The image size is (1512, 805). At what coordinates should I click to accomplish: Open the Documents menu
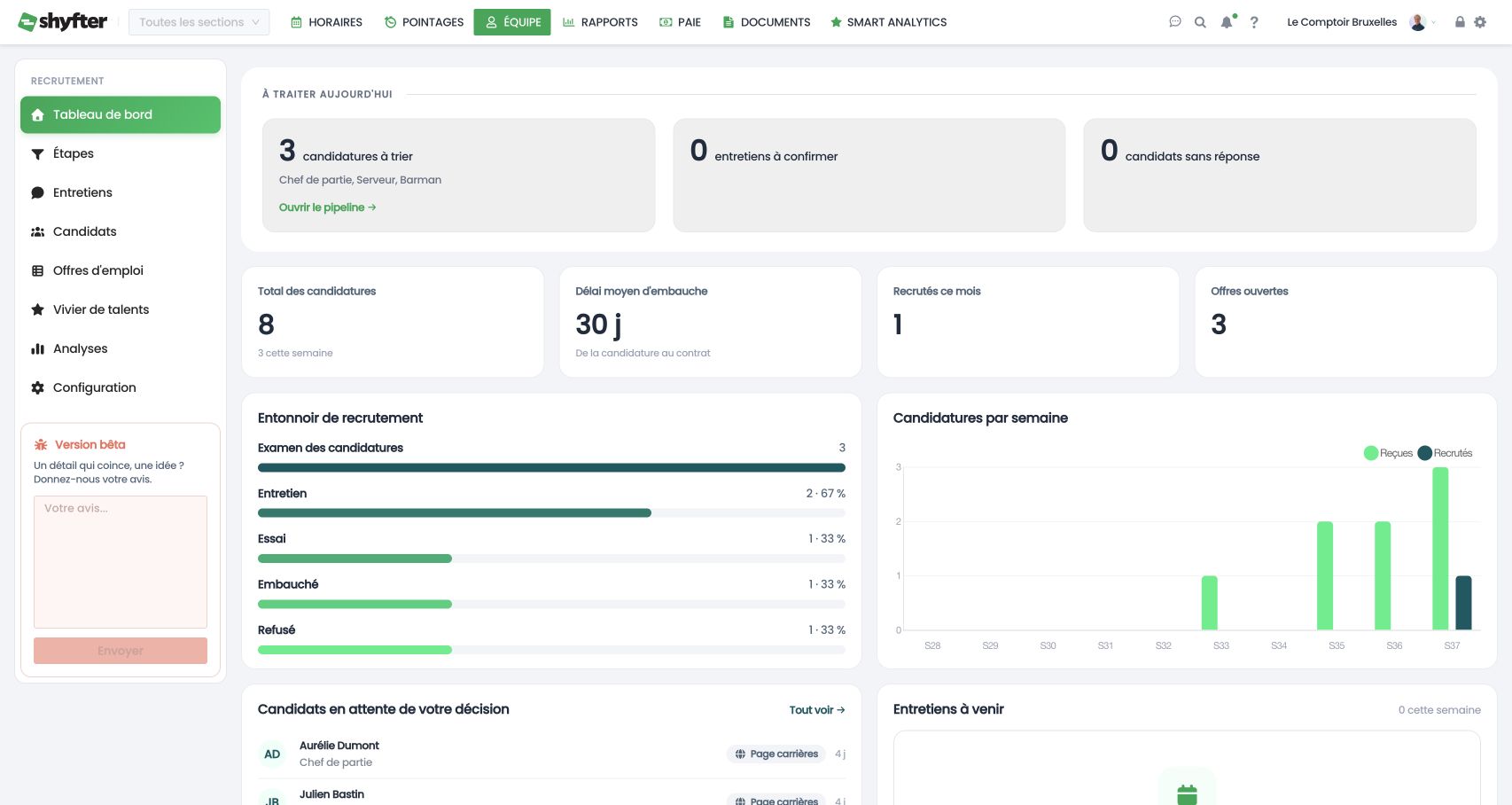(767, 22)
